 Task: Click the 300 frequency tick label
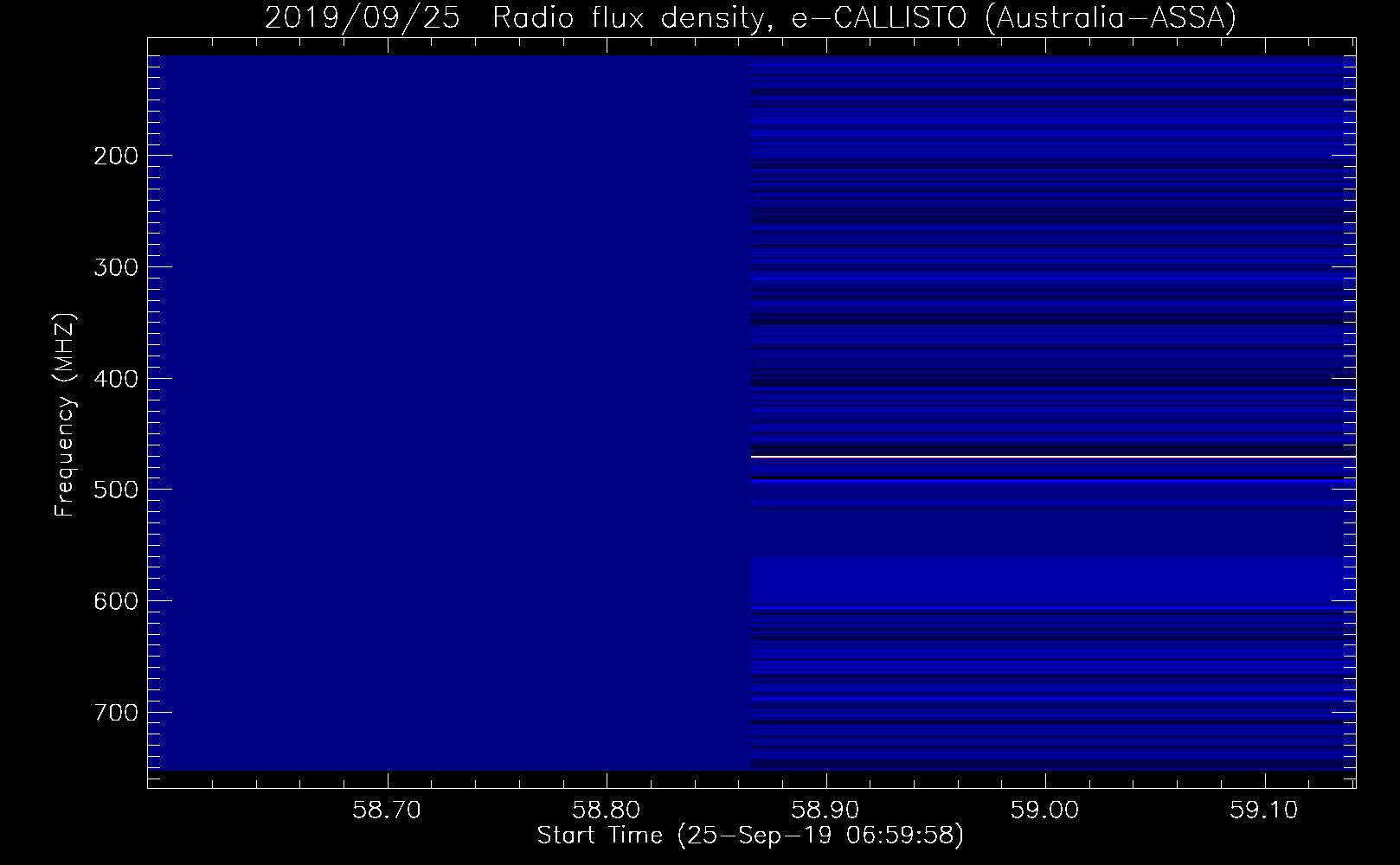pyautogui.click(x=115, y=266)
